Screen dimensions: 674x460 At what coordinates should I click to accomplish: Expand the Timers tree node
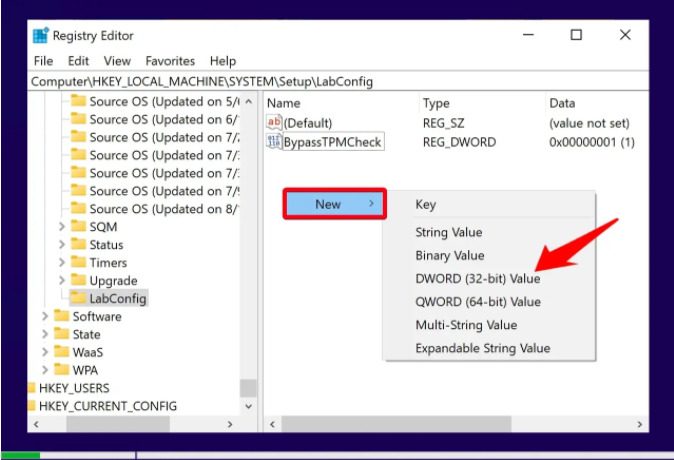(x=61, y=263)
